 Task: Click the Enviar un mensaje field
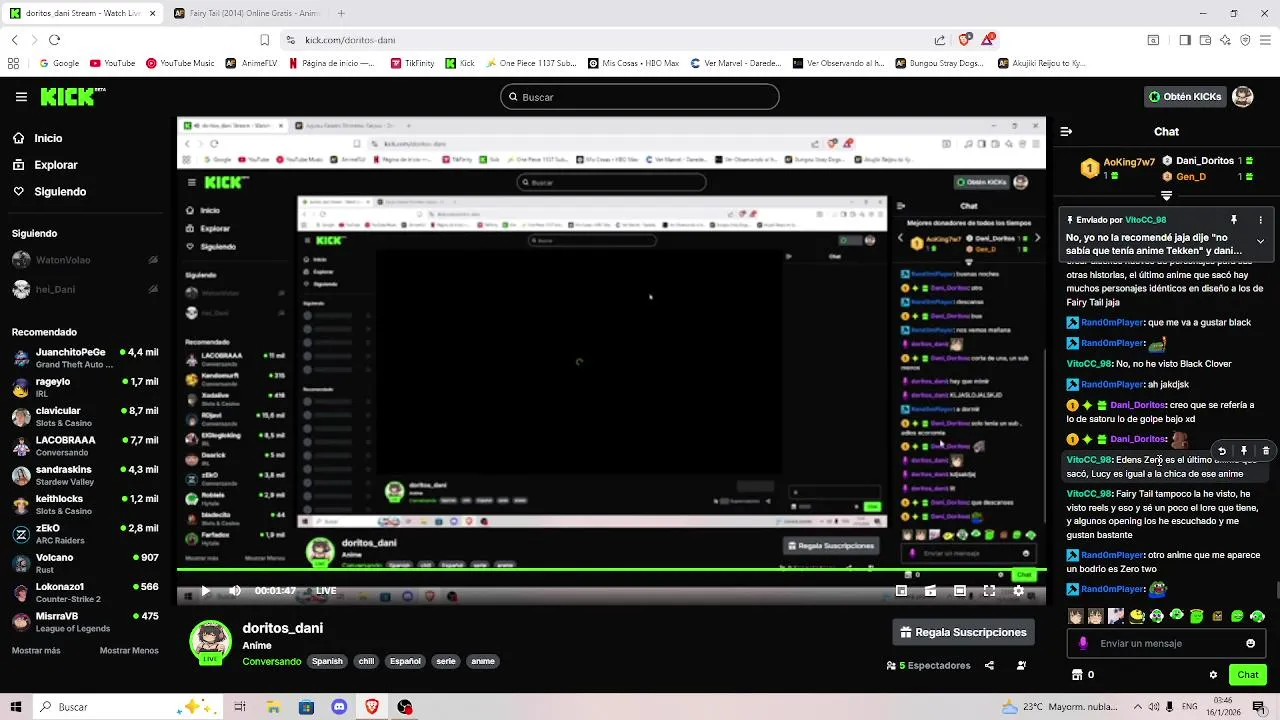[x=1165, y=643]
